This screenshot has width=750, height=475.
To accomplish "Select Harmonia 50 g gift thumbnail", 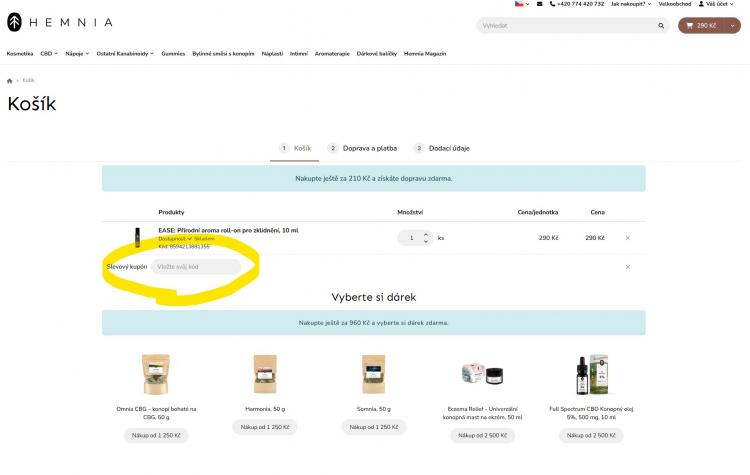I will [266, 375].
